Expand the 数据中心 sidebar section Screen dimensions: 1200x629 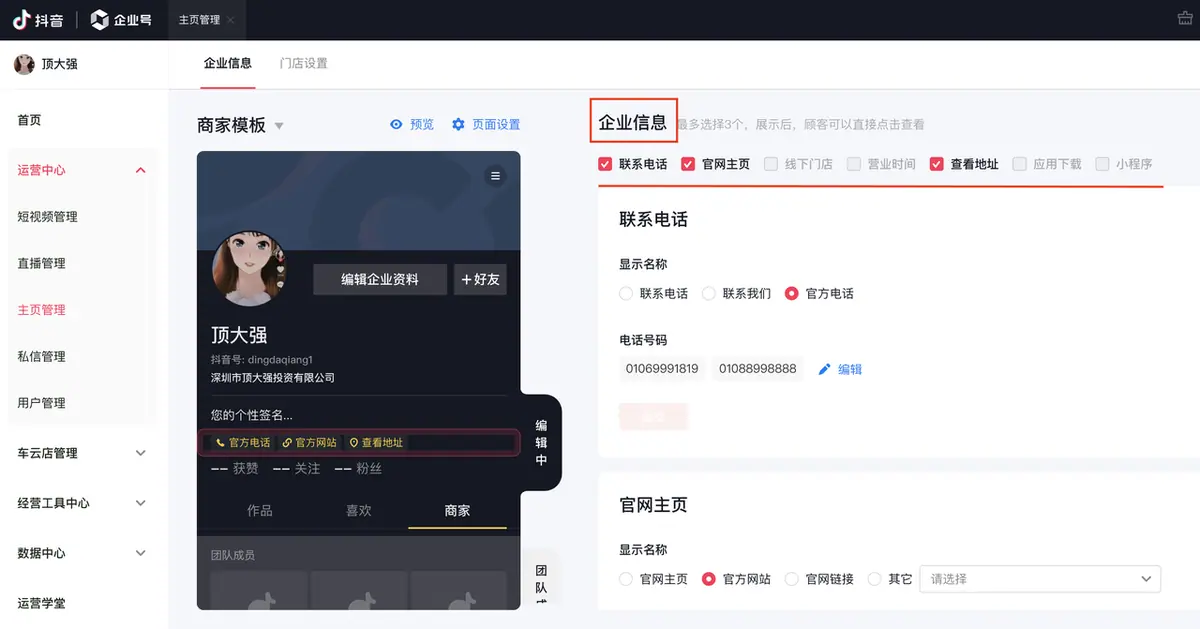140,553
